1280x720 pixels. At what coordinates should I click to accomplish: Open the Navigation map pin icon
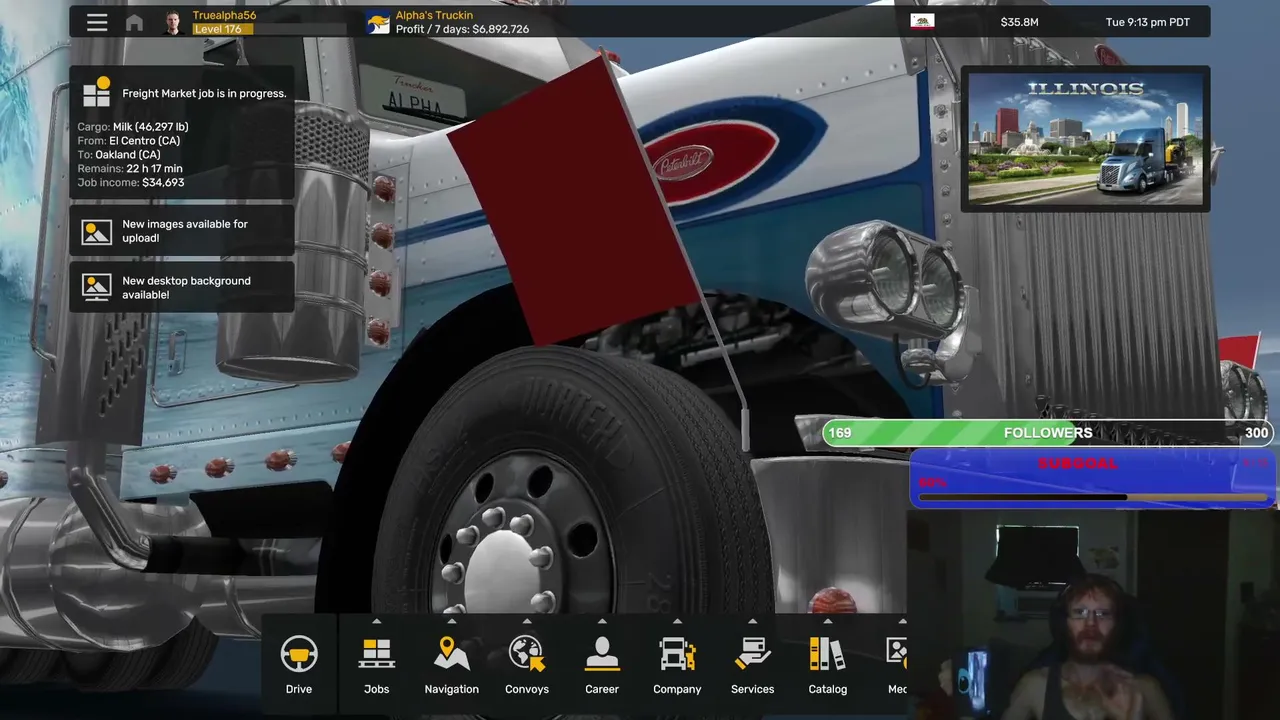pos(452,654)
